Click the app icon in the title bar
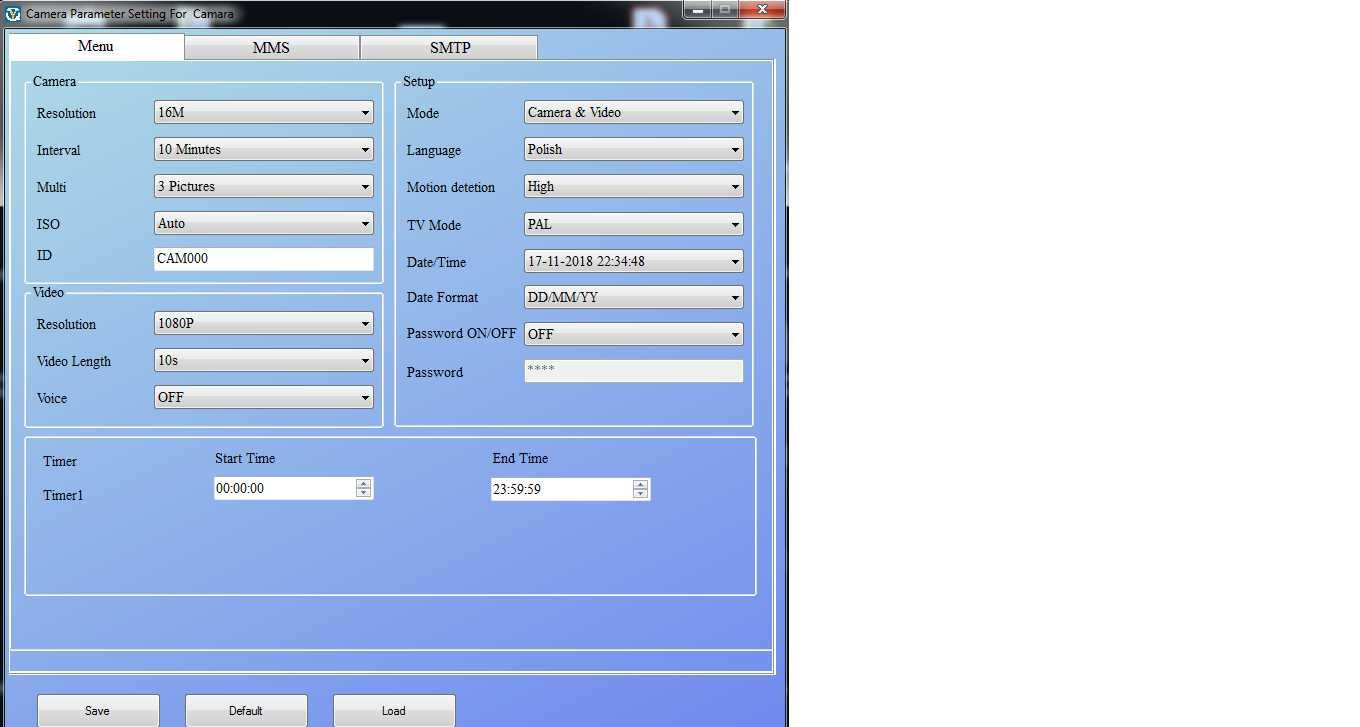1360x727 pixels. [x=13, y=13]
